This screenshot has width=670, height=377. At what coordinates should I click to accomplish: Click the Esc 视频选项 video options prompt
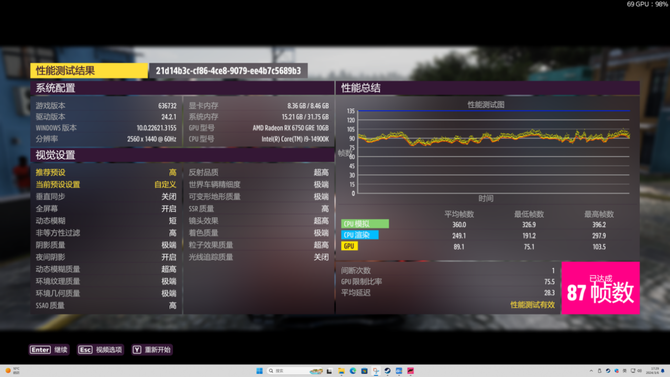coord(100,350)
